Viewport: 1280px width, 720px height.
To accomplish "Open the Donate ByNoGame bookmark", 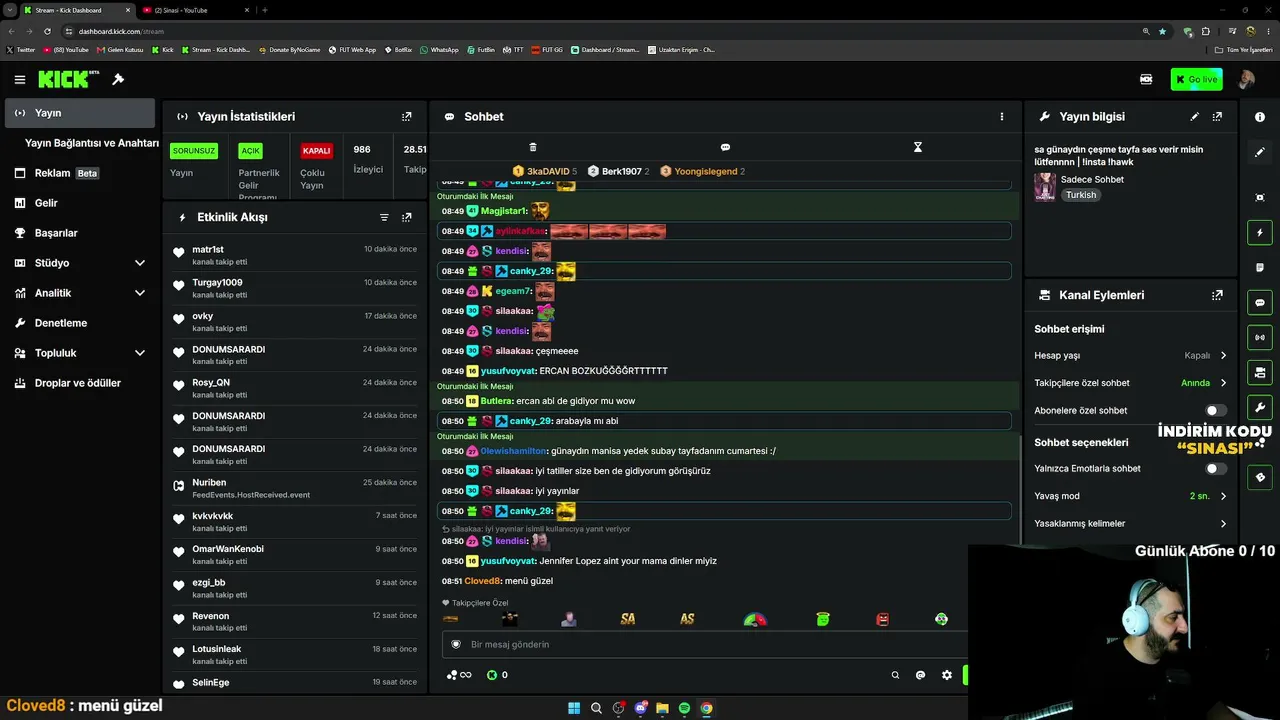I will [290, 49].
